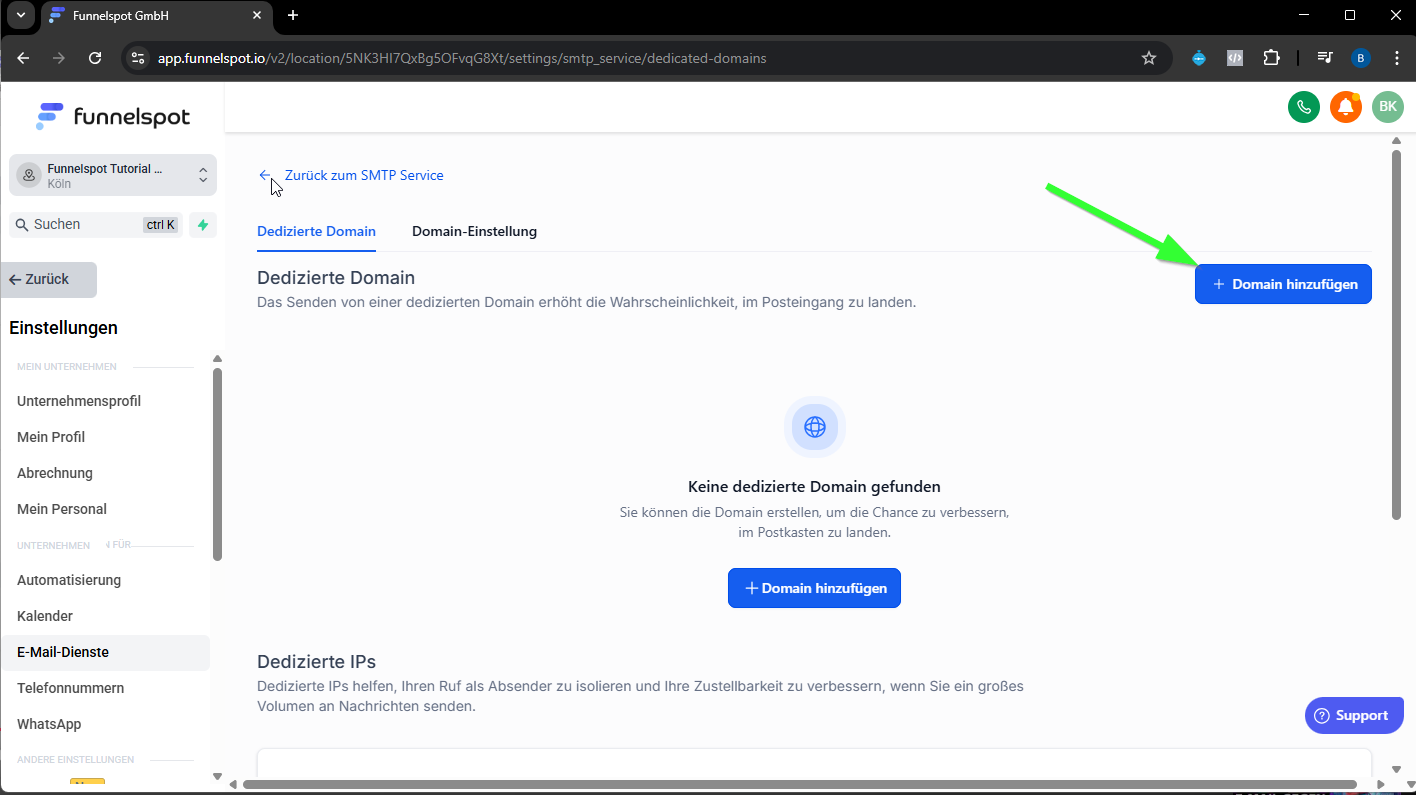This screenshot has height=795, width=1416.
Task: Open the BK user avatar menu
Action: [1388, 107]
